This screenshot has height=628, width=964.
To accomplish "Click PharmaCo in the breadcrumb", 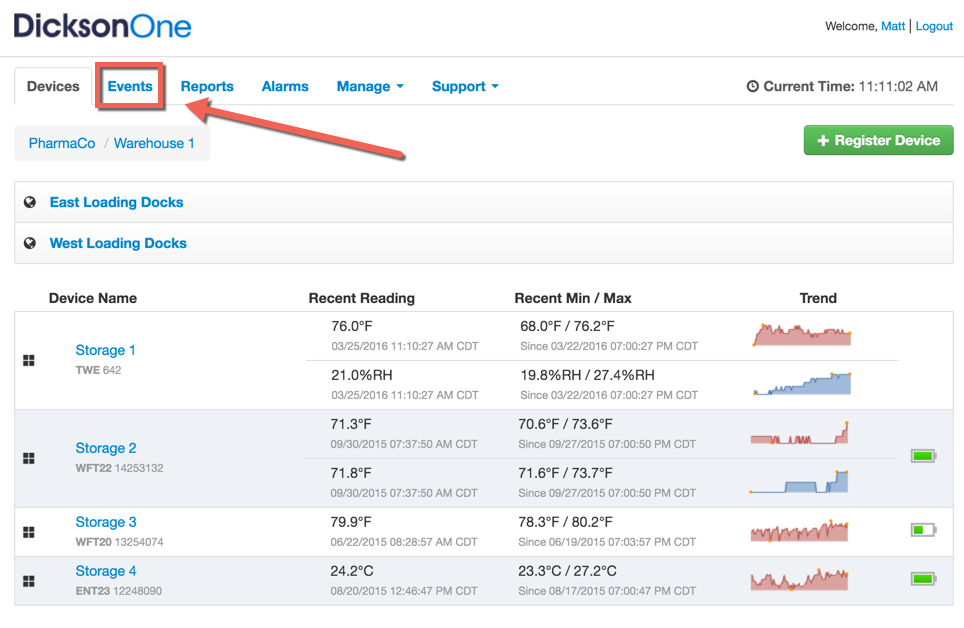I will click(62, 143).
